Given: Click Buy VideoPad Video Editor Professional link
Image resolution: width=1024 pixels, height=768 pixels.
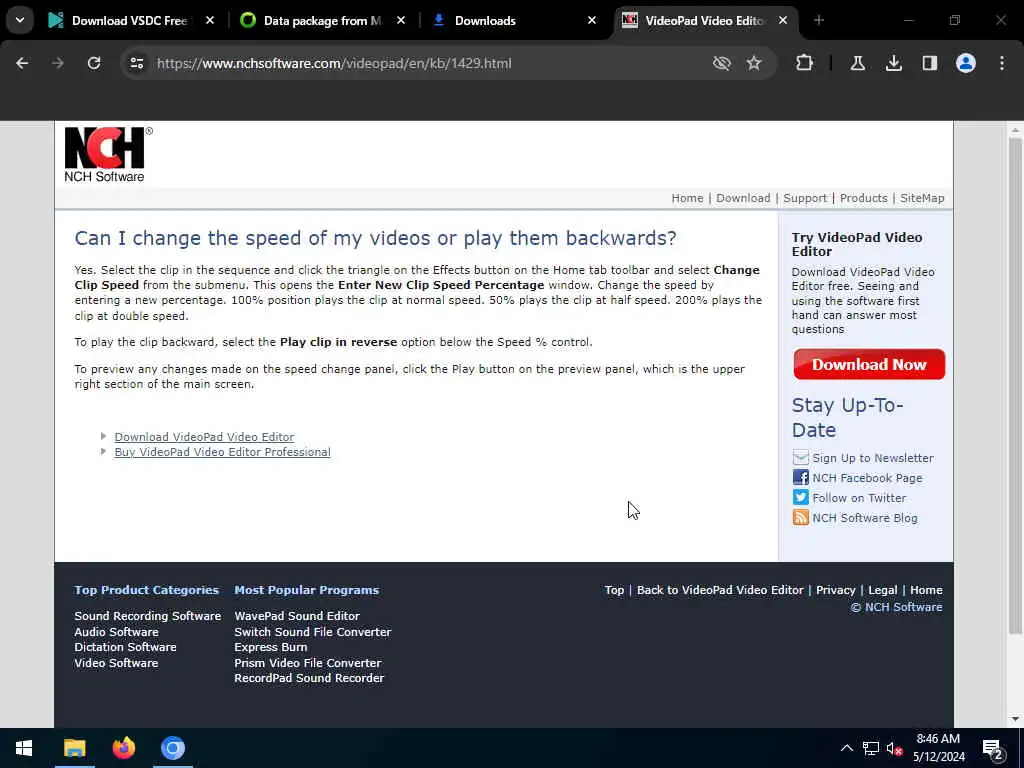Looking at the screenshot, I should coord(222,452).
